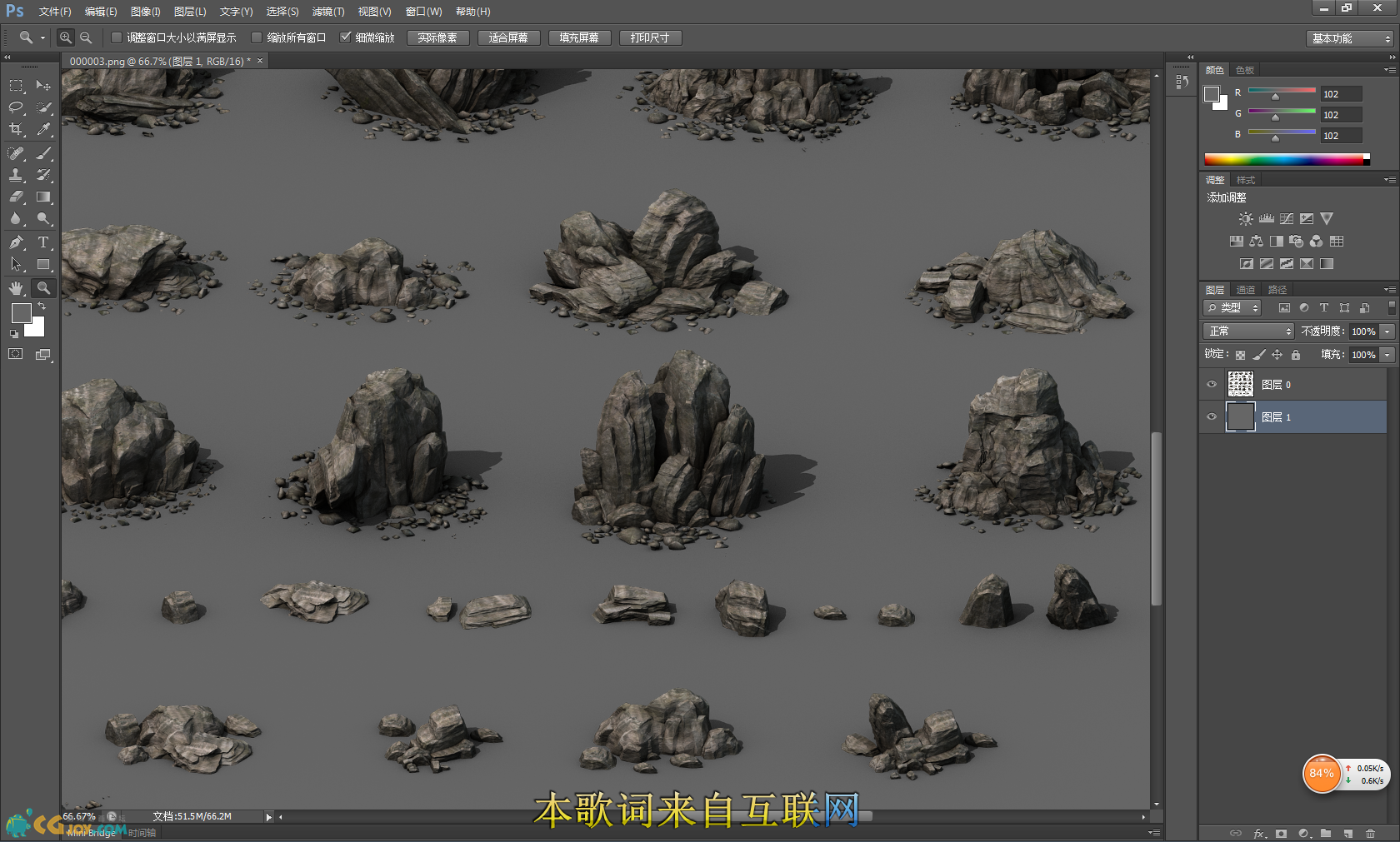Select the Rectangular Marquee tool
This screenshot has height=842, width=1400.
(16, 86)
